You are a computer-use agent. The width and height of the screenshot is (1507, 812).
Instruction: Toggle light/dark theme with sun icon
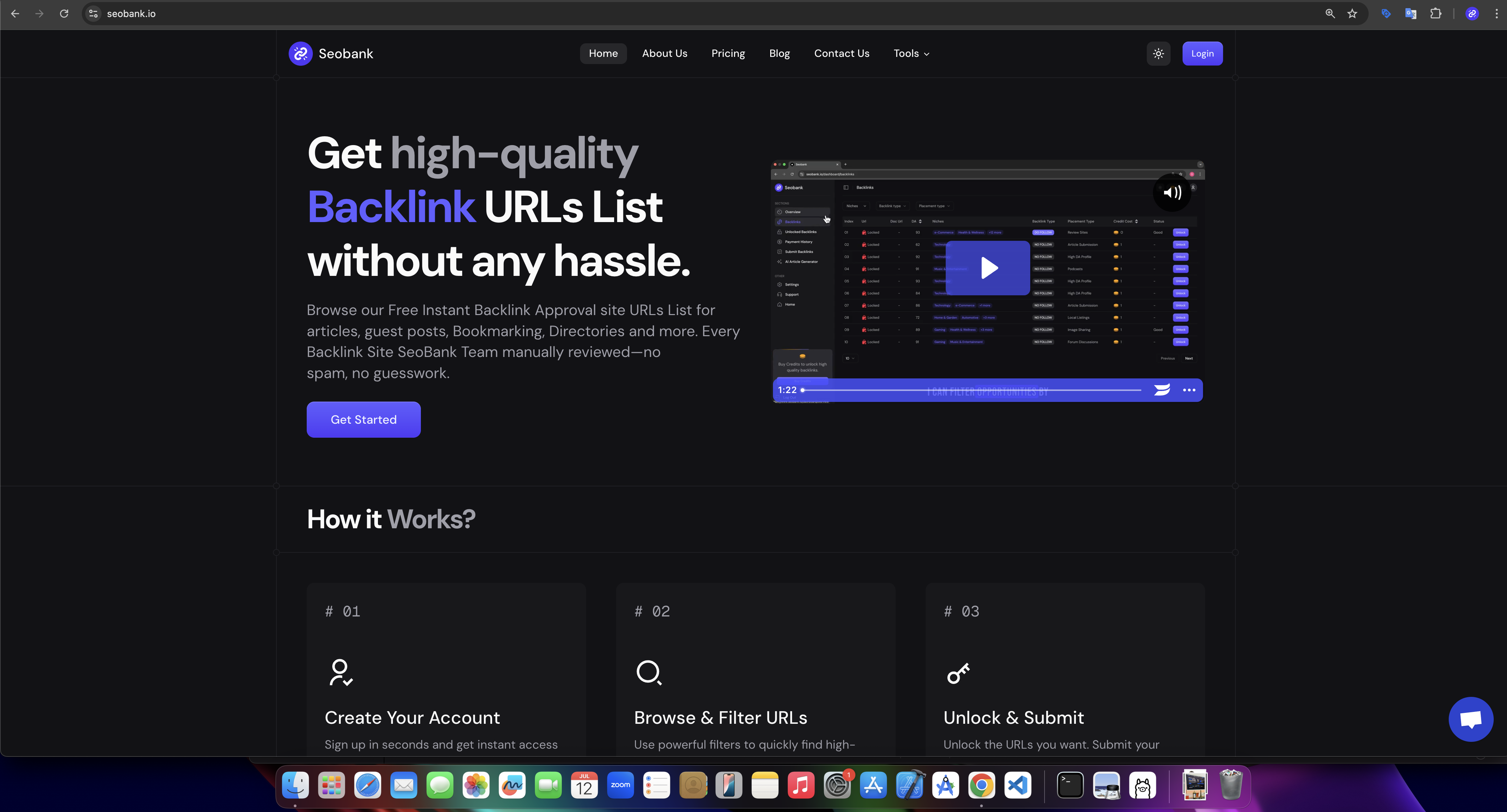pos(1158,54)
